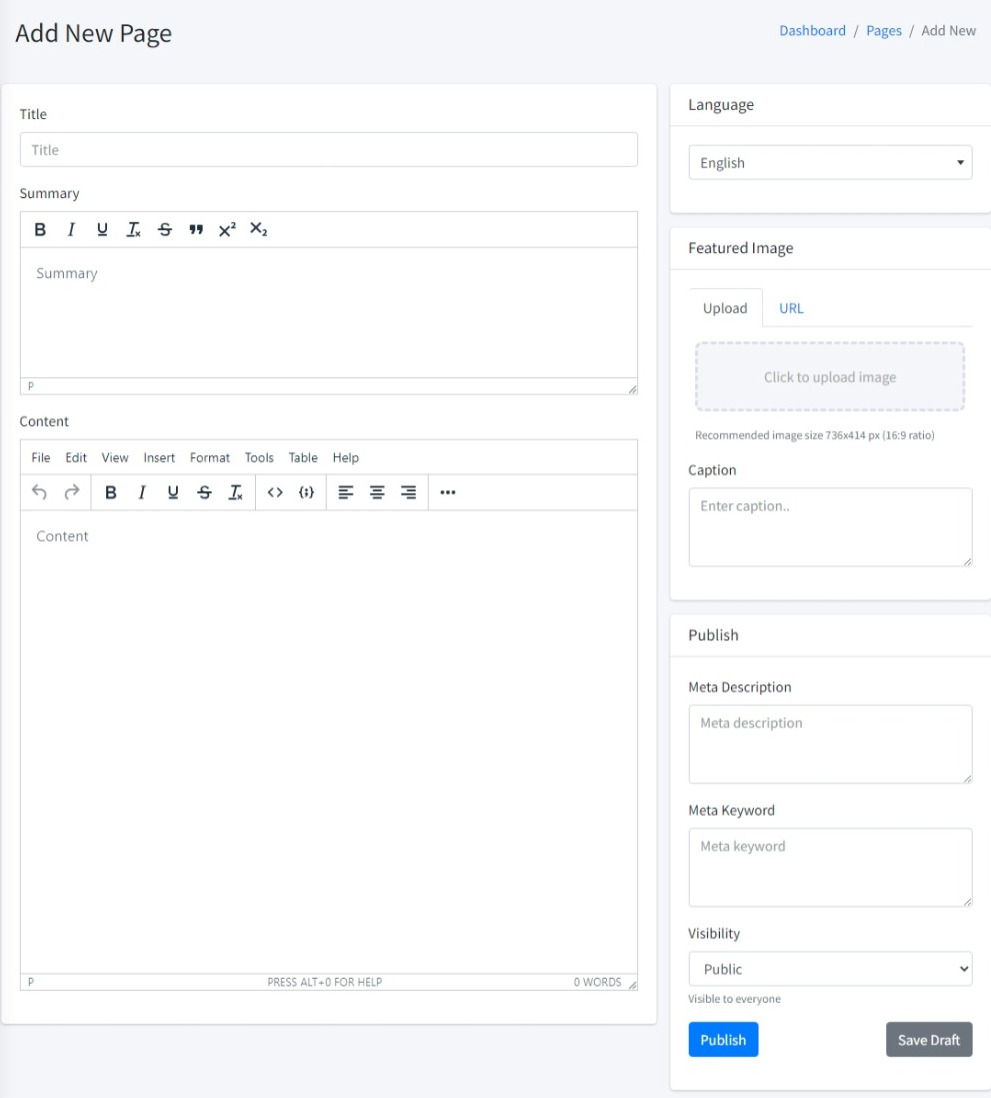The image size is (991, 1098).
Task: Insert code sample with curly braces icon
Action: (x=307, y=492)
